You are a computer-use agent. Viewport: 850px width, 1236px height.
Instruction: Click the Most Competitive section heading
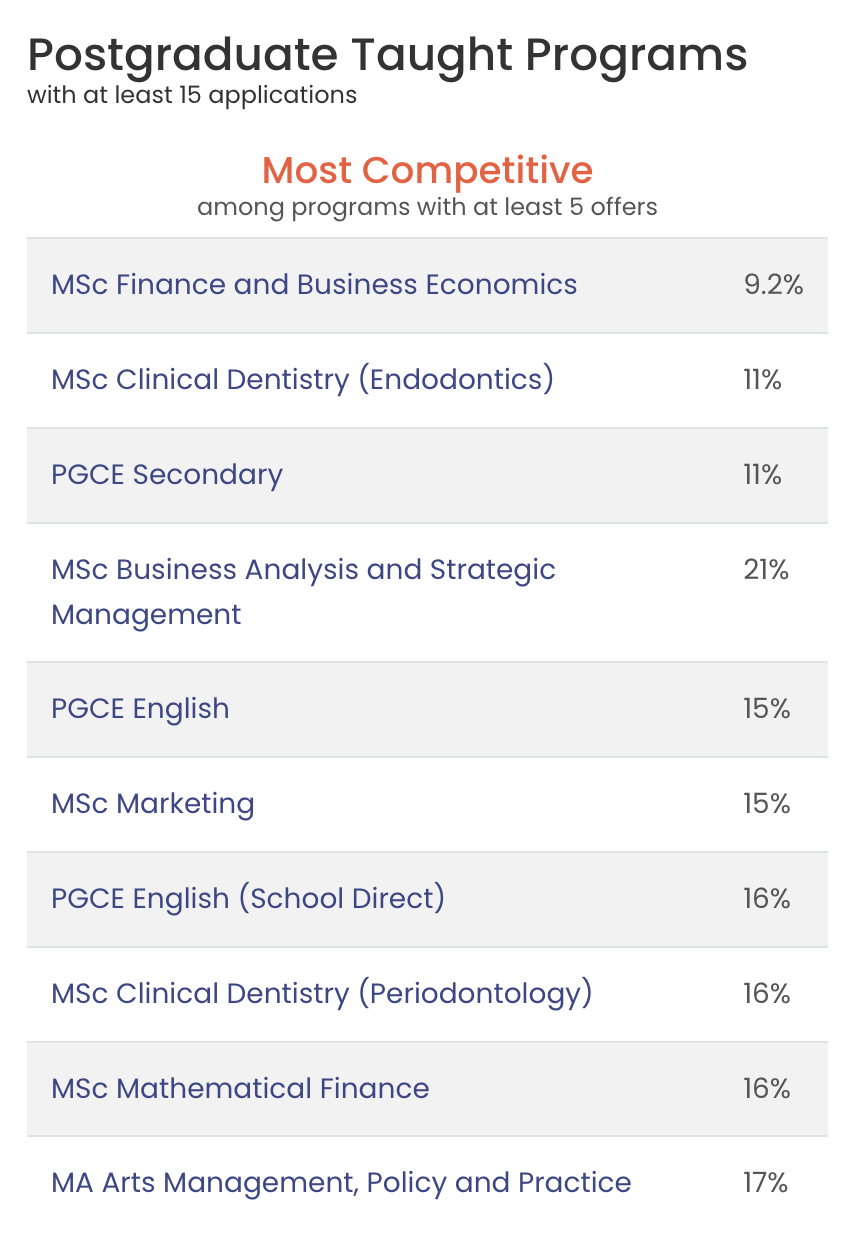tap(427, 170)
